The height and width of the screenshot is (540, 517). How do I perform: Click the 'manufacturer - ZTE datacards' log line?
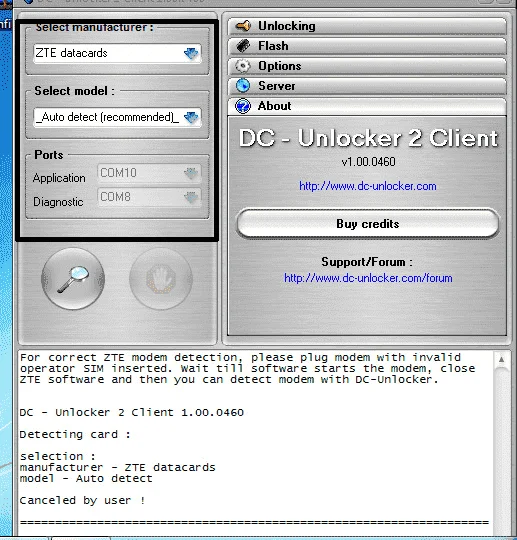click(x=117, y=467)
